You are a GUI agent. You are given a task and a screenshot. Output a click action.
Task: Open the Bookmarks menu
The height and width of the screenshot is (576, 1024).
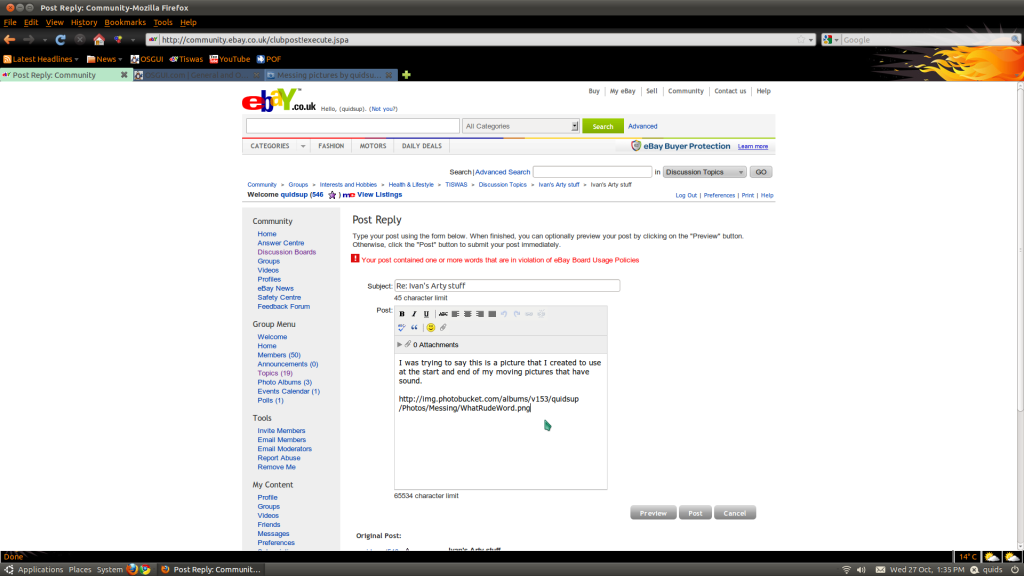tap(125, 22)
